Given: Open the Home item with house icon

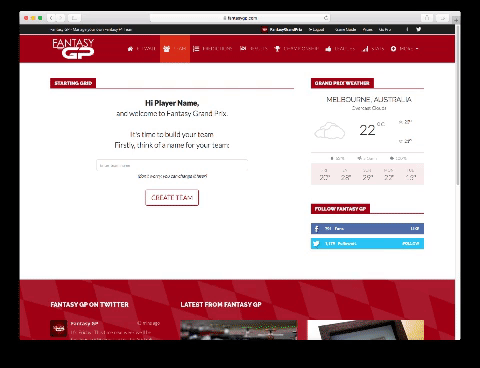Looking at the screenshot, I should [x=141, y=49].
